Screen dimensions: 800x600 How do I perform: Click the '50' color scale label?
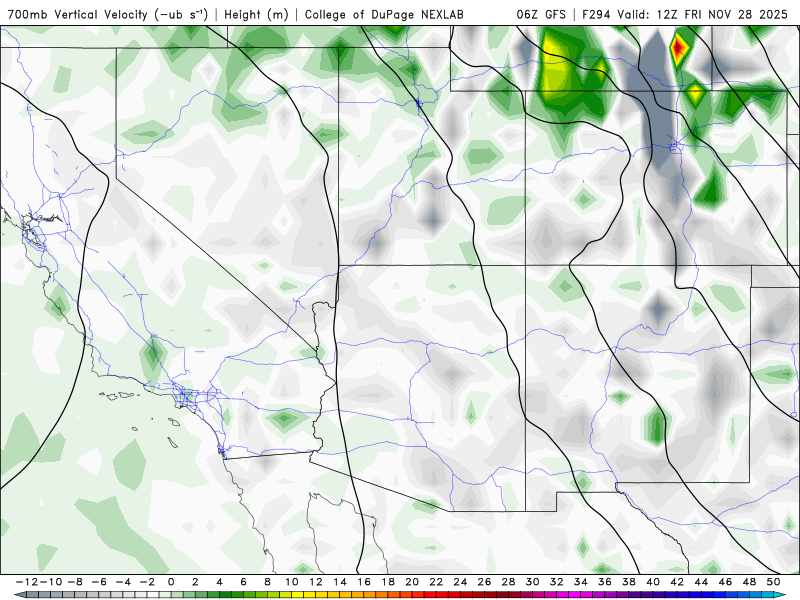click(x=773, y=582)
